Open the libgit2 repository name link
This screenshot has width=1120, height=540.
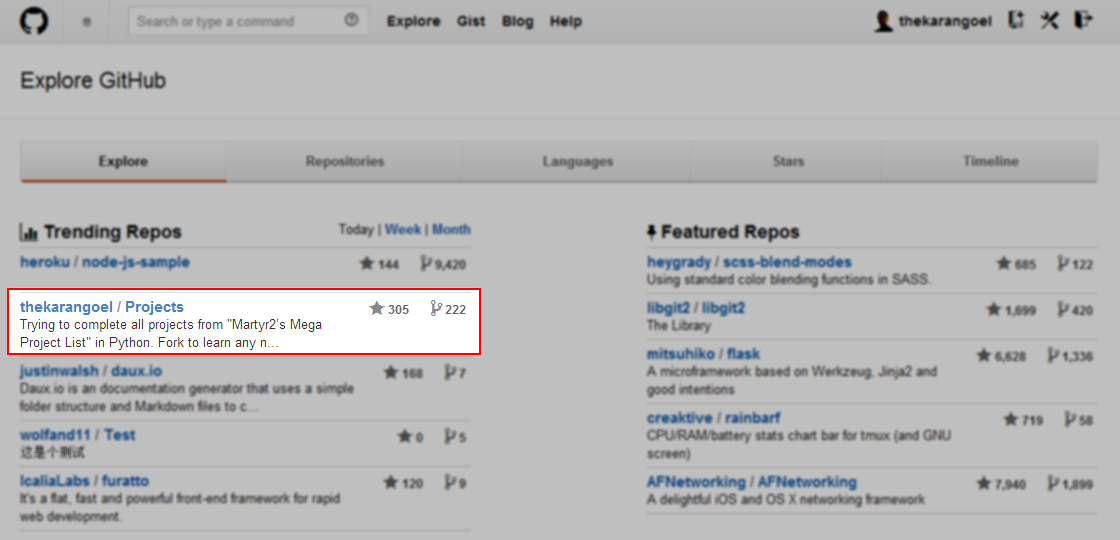pos(724,308)
